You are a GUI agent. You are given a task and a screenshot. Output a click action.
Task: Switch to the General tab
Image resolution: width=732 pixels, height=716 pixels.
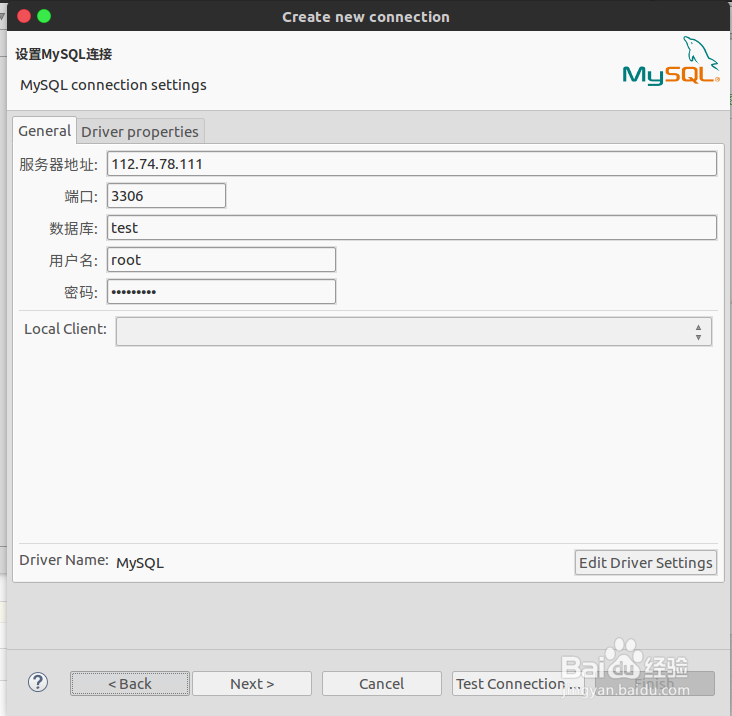[x=44, y=131]
